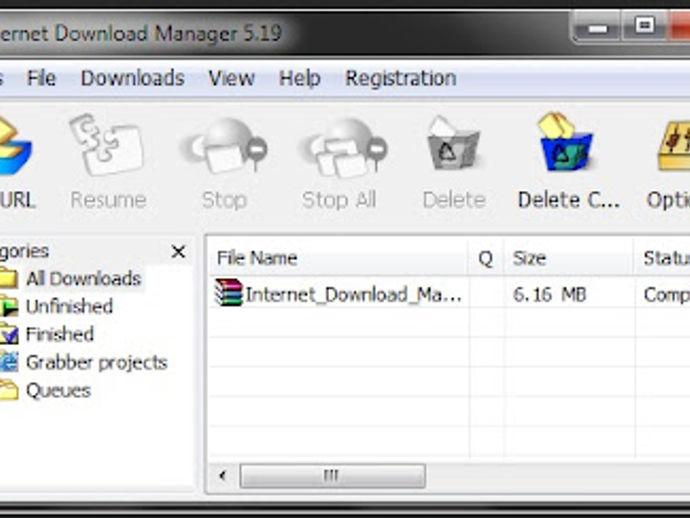Click the Delete Completed blue bin icon

pos(565,141)
